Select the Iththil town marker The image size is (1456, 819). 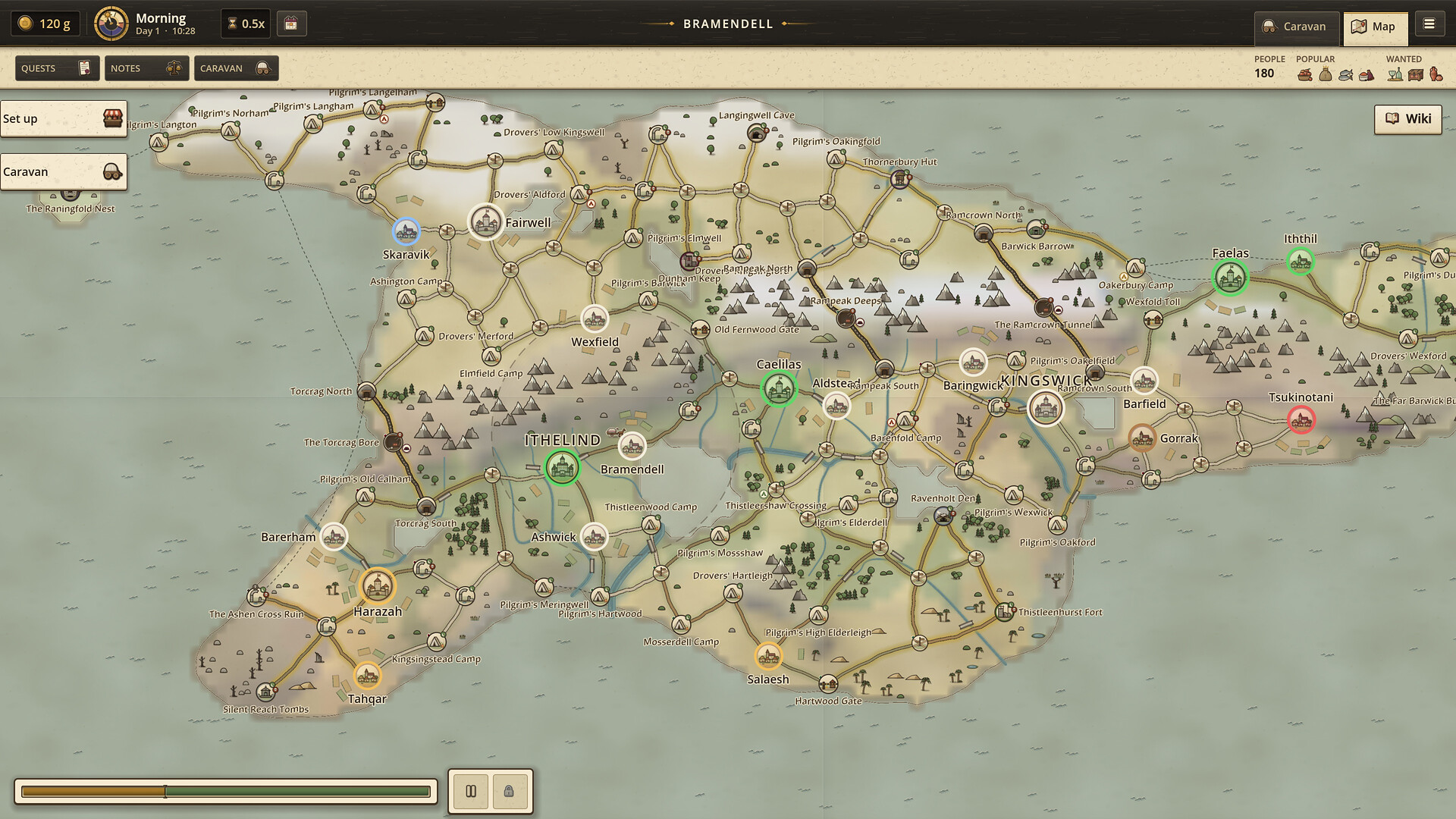coord(1301,262)
